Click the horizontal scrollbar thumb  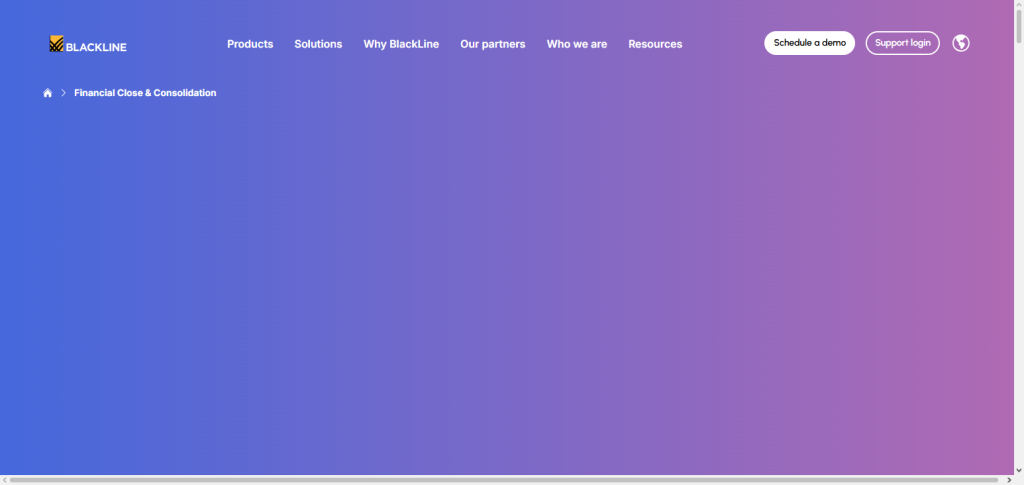(x=504, y=480)
